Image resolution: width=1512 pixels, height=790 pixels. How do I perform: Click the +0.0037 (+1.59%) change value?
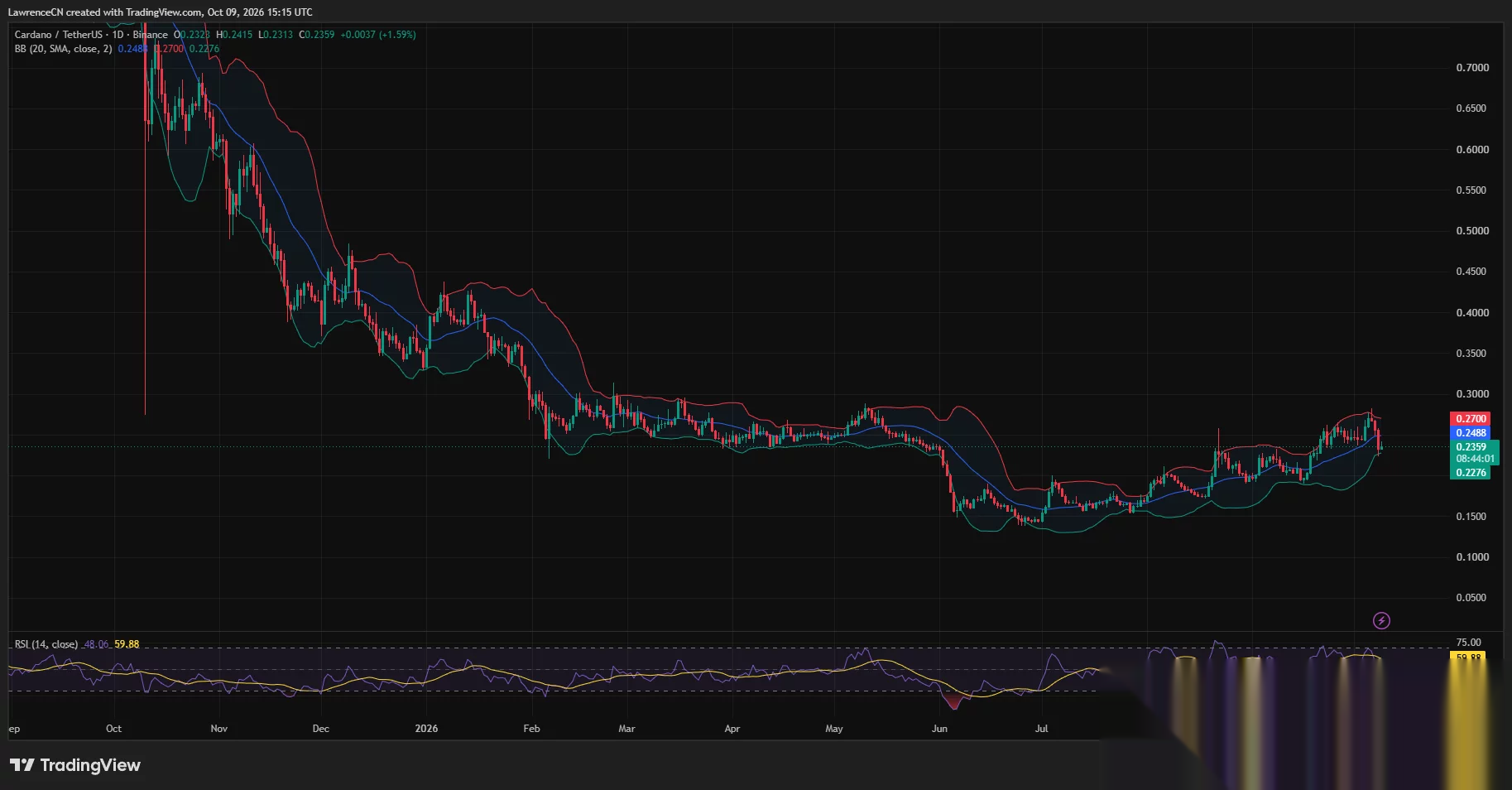tap(378, 35)
